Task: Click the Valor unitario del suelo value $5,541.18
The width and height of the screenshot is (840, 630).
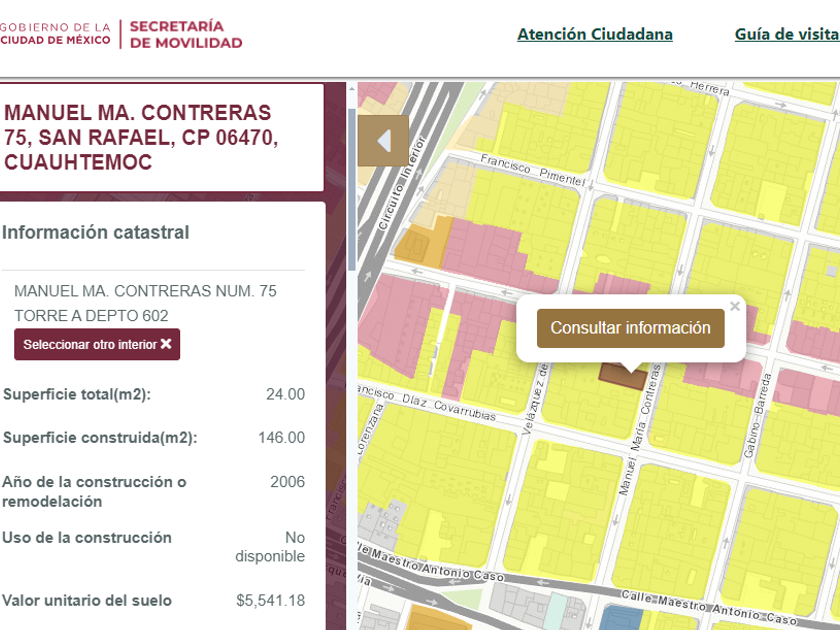Action: pos(271,601)
